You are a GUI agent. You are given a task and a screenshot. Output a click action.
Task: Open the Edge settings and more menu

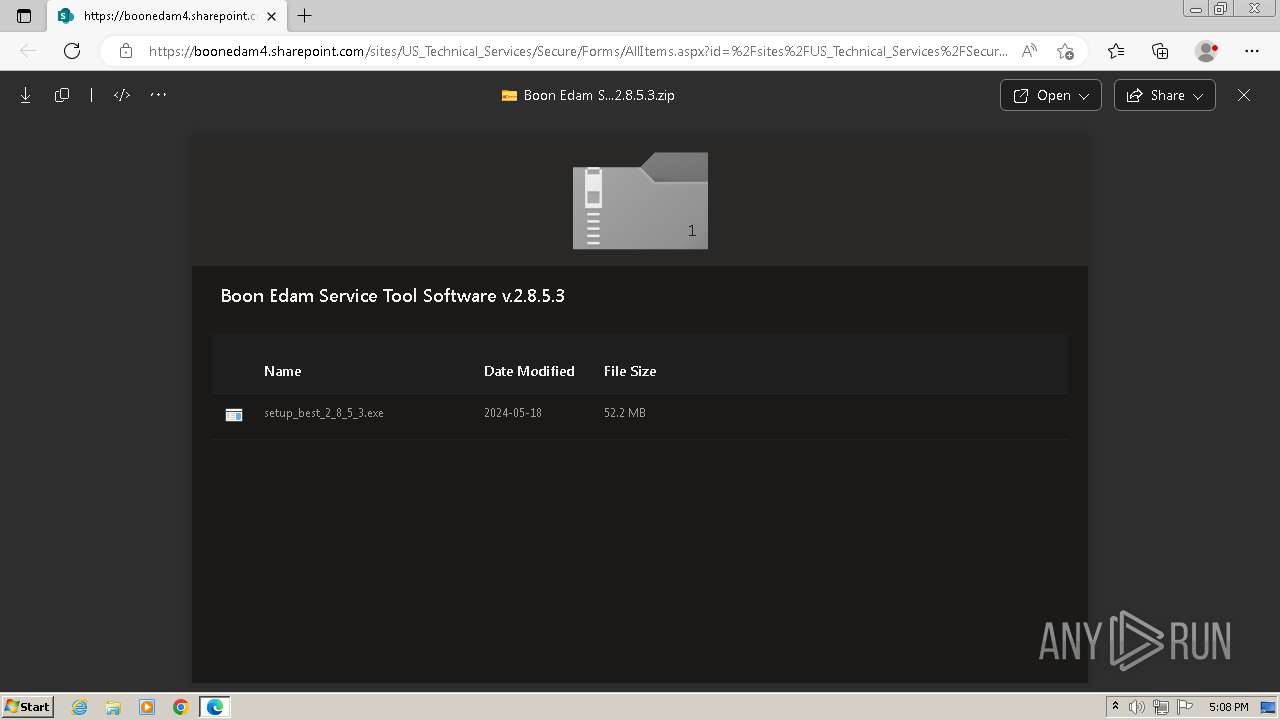(1252, 51)
